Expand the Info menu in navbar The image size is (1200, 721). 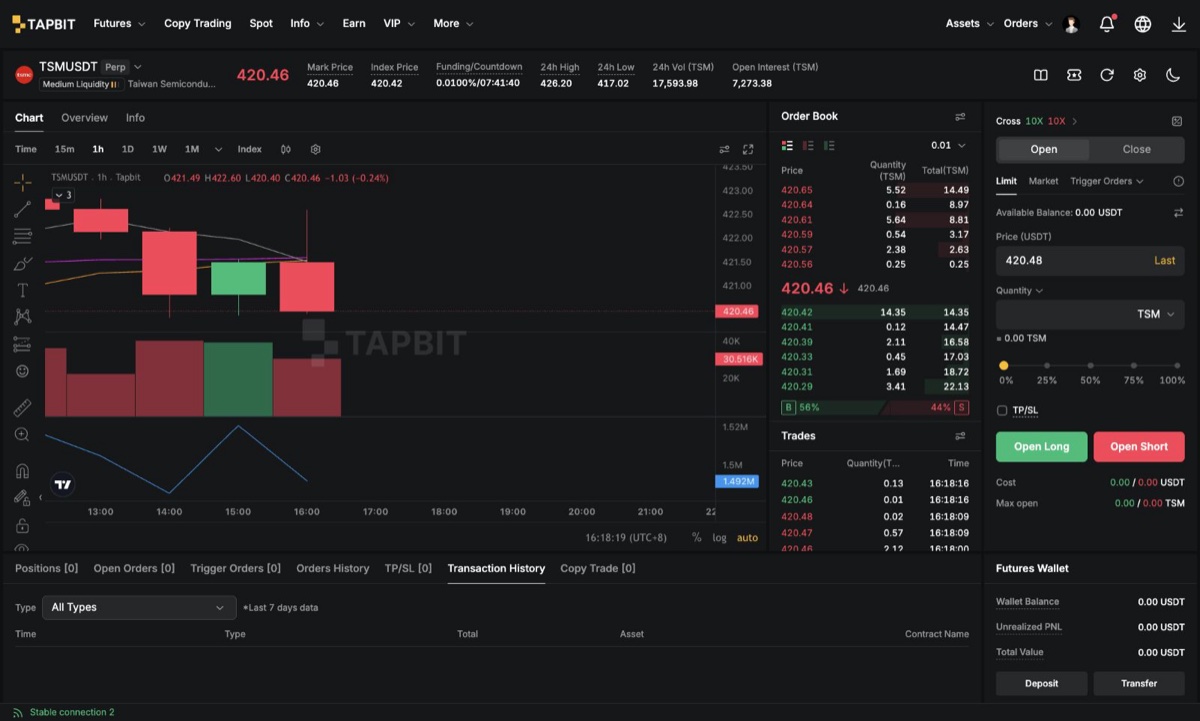[x=307, y=23]
